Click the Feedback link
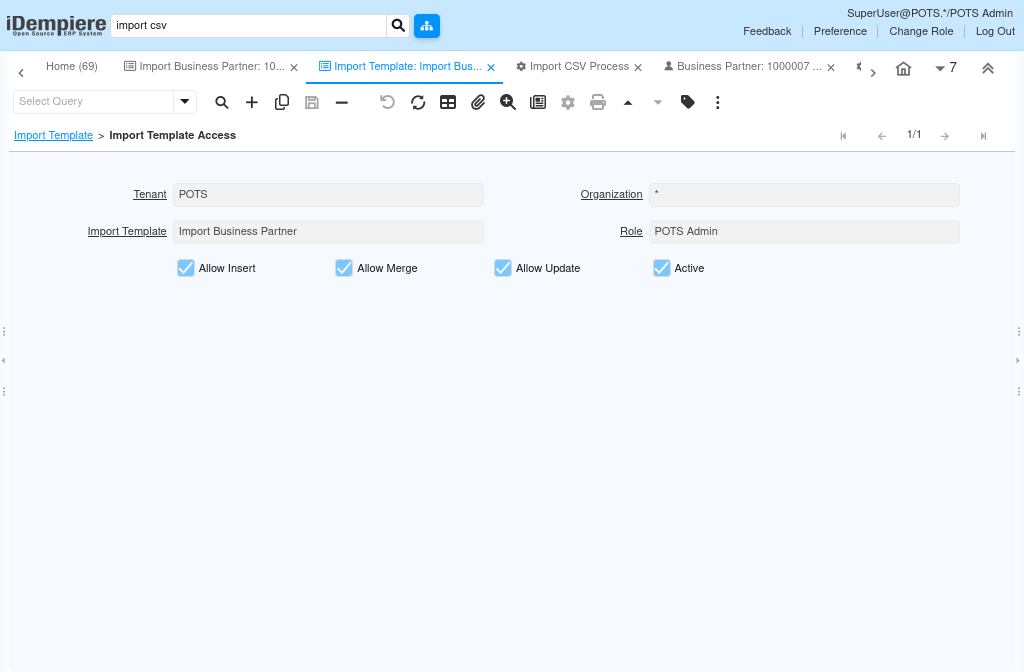The image size is (1024, 672). 767,31
